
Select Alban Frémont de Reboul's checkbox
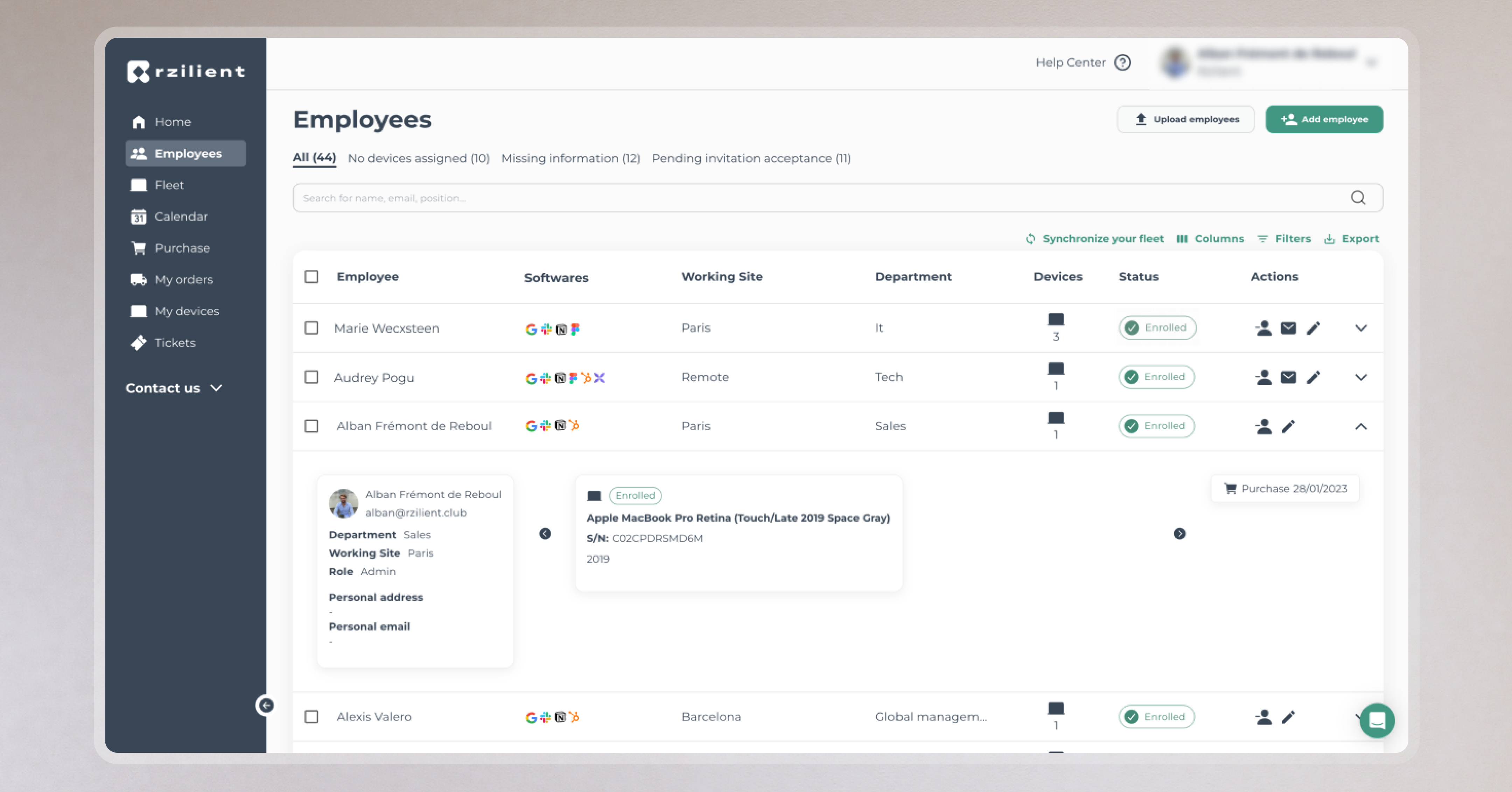(311, 426)
